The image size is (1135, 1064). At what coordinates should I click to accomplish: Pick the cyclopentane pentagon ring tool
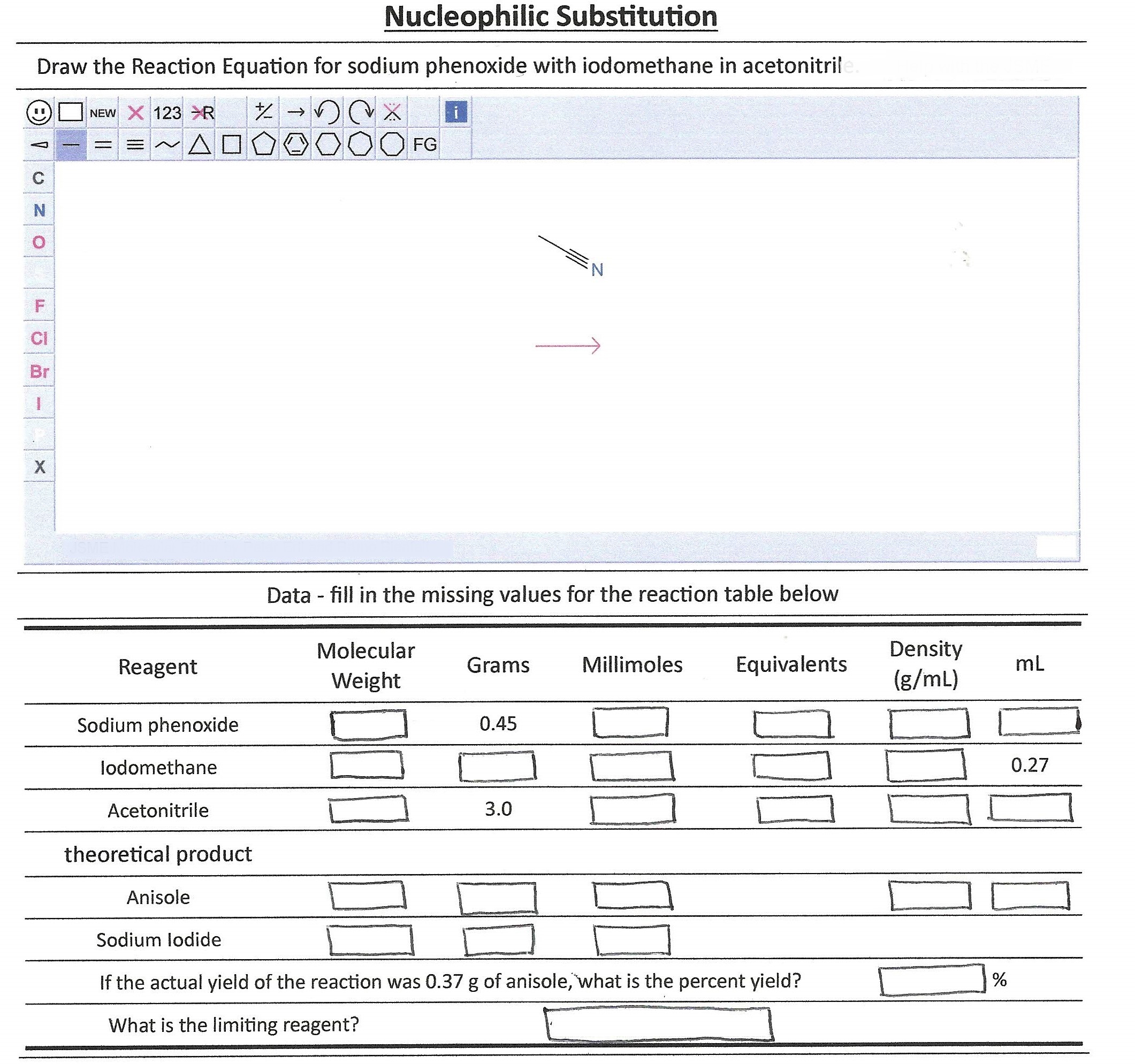[263, 145]
